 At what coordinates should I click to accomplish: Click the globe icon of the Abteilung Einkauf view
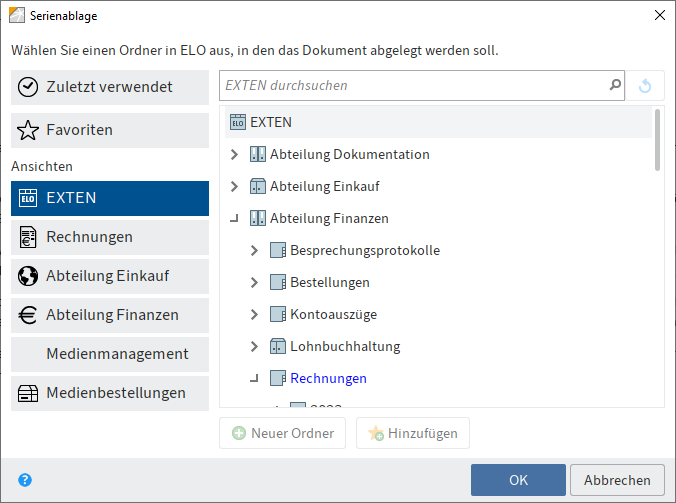(x=28, y=276)
